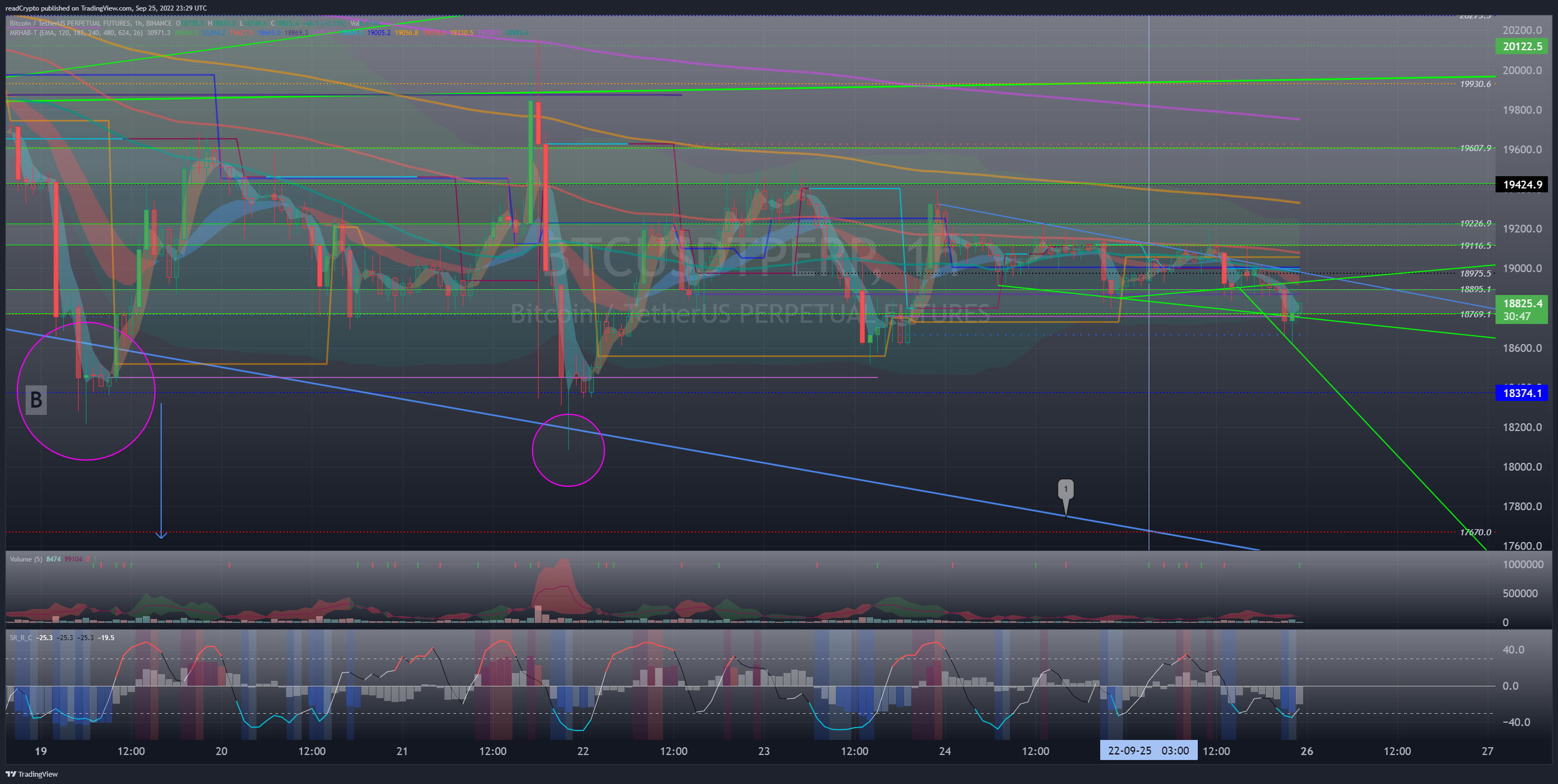The image size is (1558, 784).
Task: Click date label 19 on time axis
Action: pos(41,751)
